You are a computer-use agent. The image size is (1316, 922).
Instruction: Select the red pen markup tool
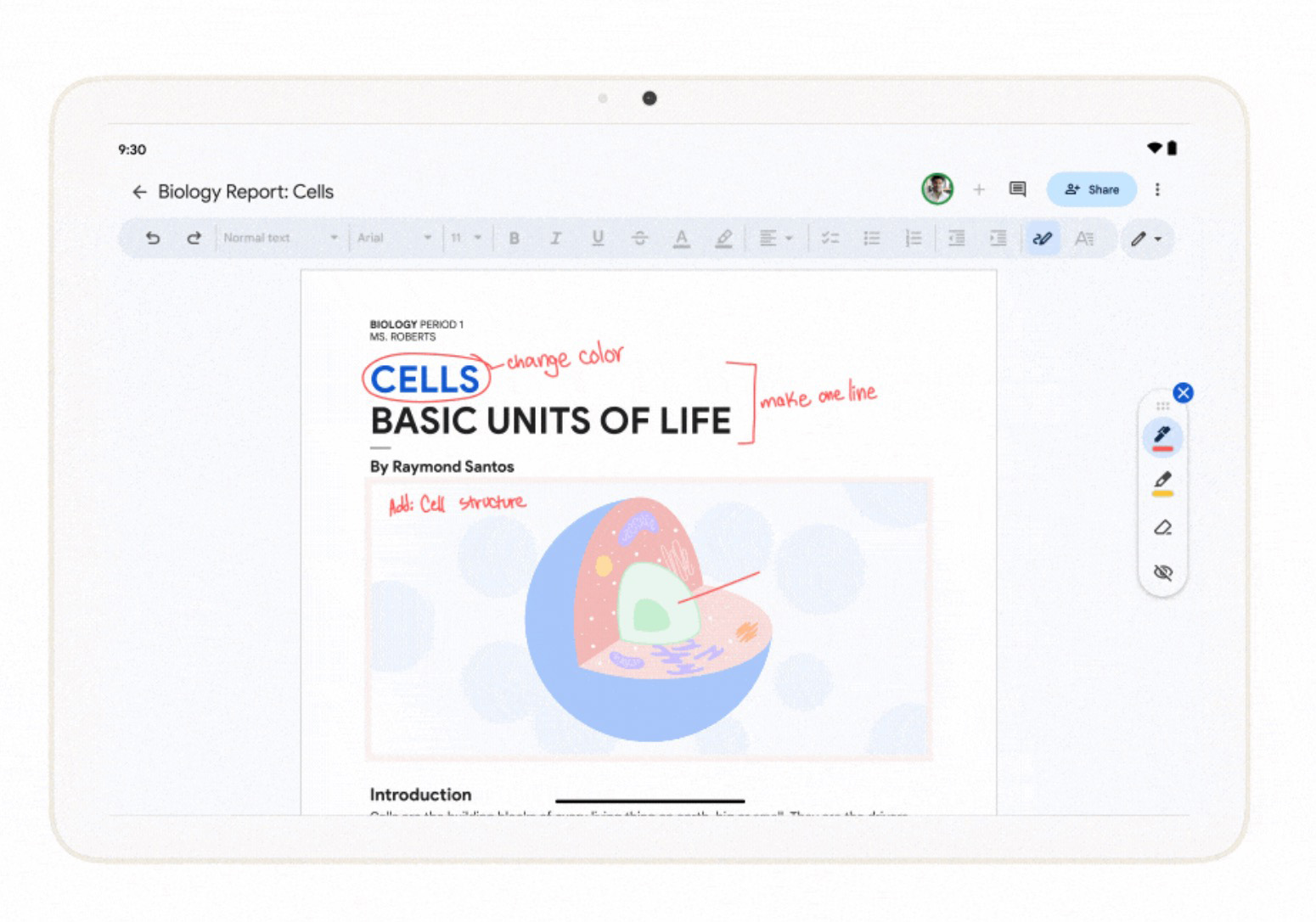1162,436
